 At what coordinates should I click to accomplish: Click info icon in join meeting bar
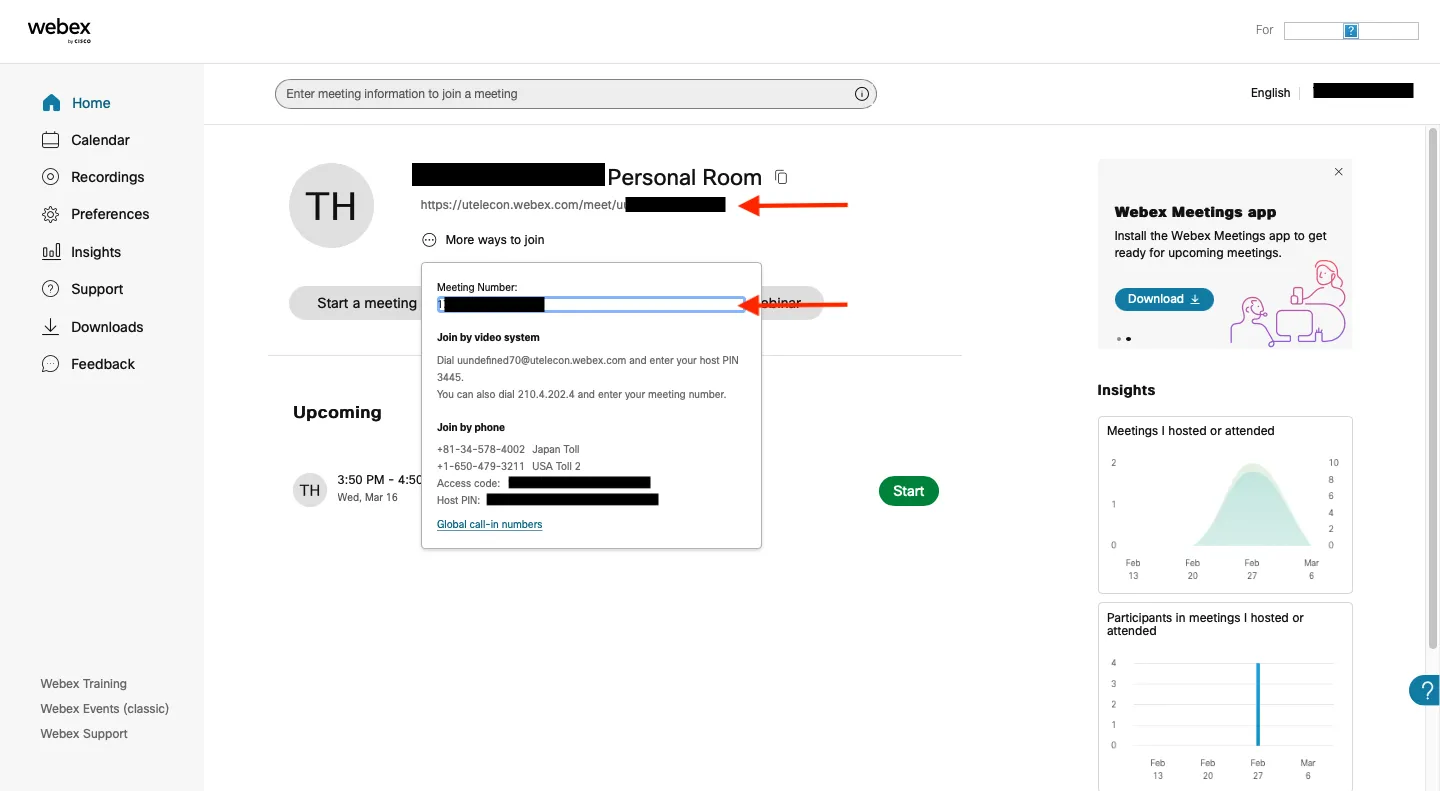click(x=861, y=94)
